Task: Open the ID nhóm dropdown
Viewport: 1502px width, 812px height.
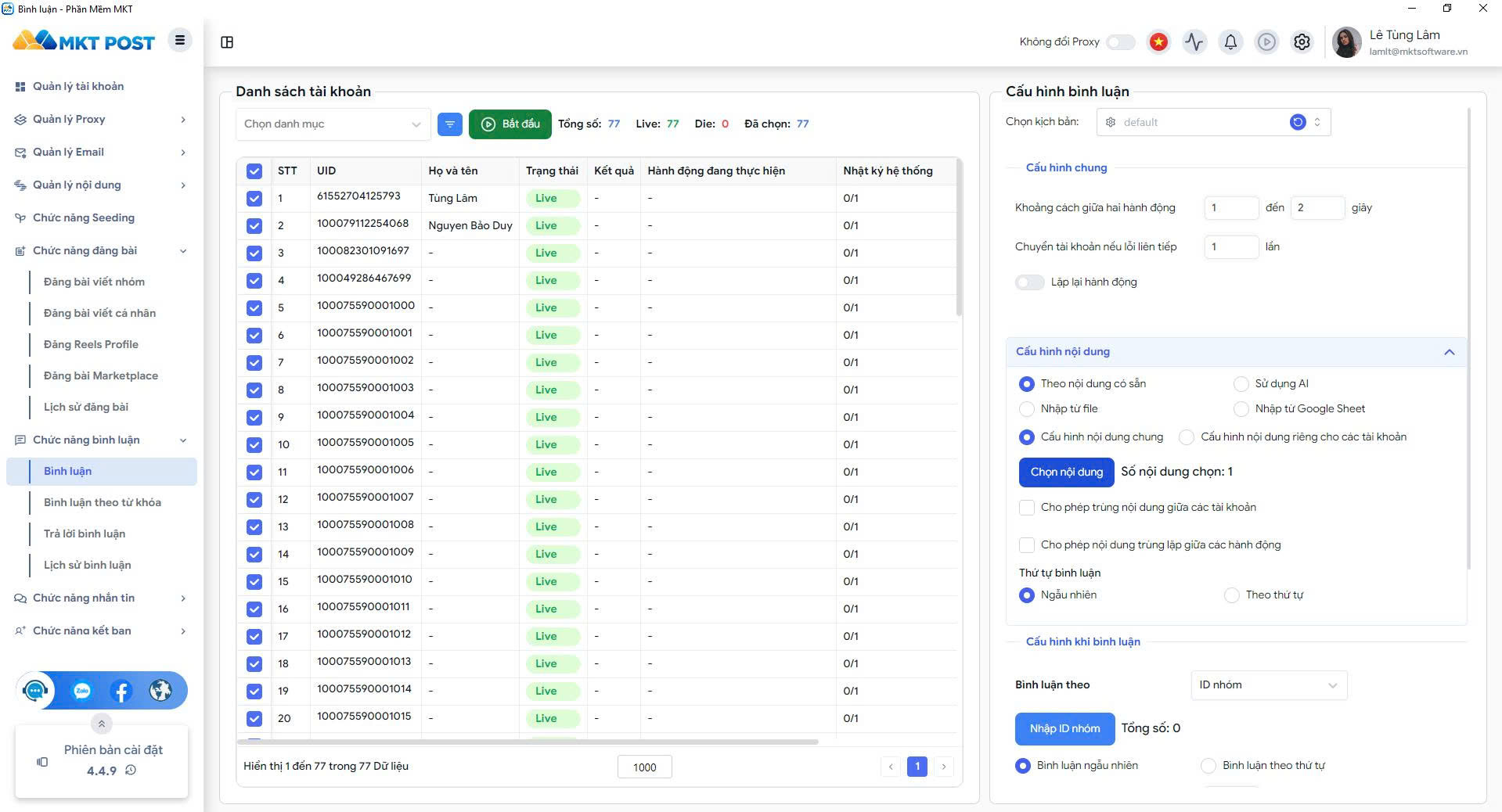Action: (1268, 685)
